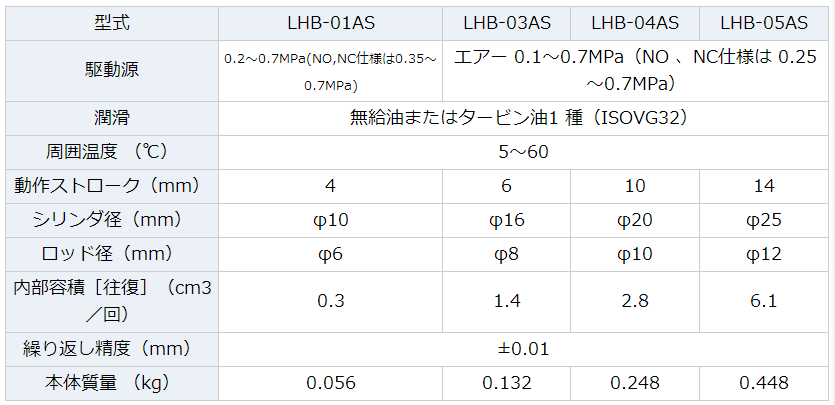Click the LHB-04AS header cell
This screenshot has height=405, width=835.
coord(635,23)
